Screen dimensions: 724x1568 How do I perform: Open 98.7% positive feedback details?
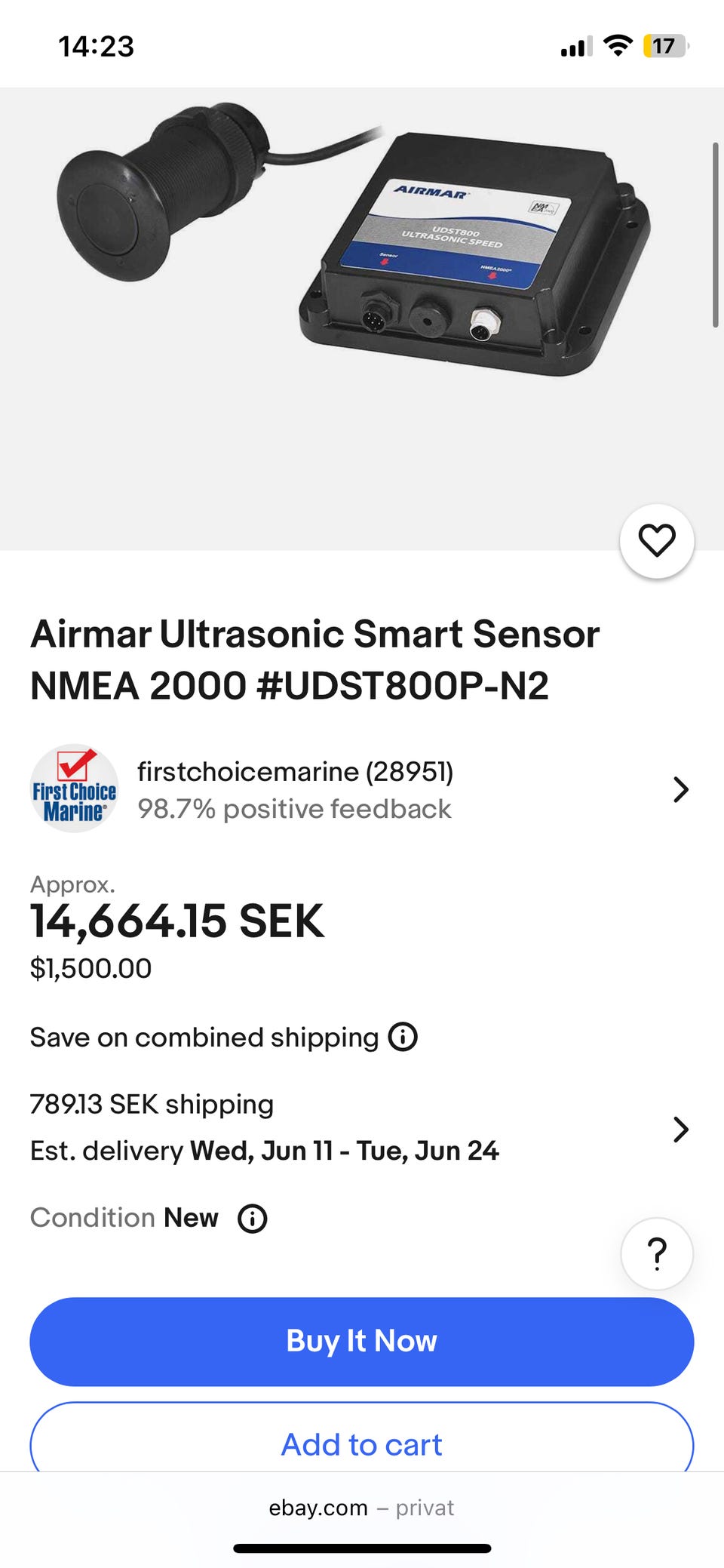coord(294,809)
